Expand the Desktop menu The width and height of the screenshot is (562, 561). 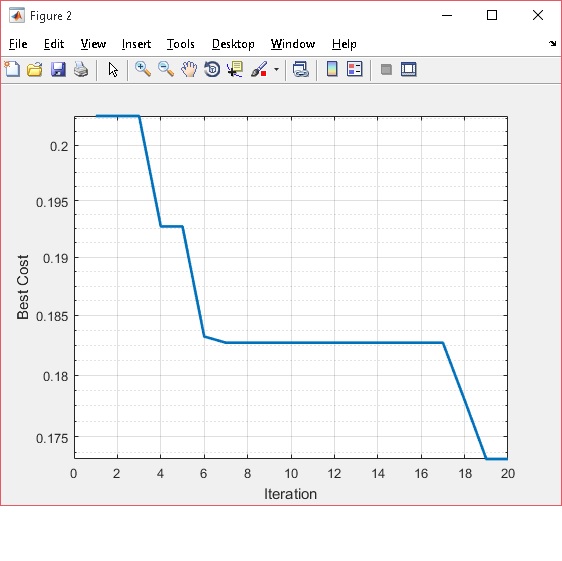coord(233,44)
